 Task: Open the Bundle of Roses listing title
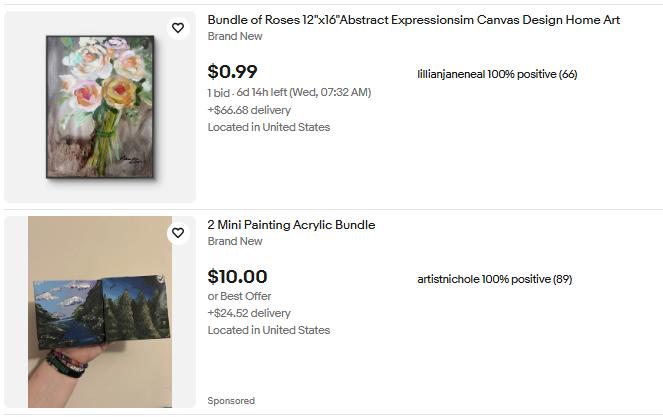pos(413,20)
